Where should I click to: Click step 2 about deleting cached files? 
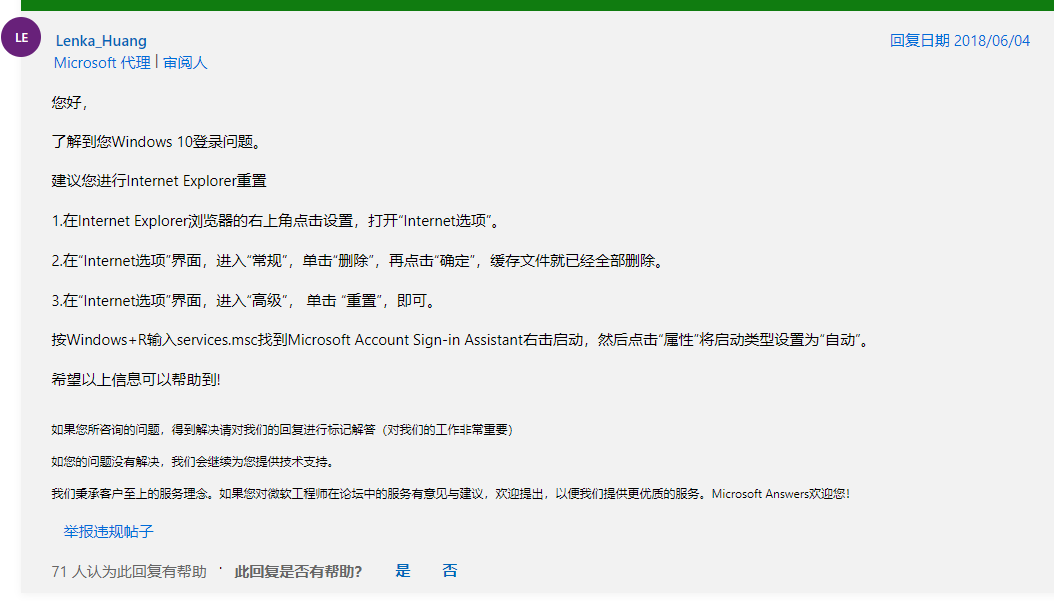(x=358, y=261)
